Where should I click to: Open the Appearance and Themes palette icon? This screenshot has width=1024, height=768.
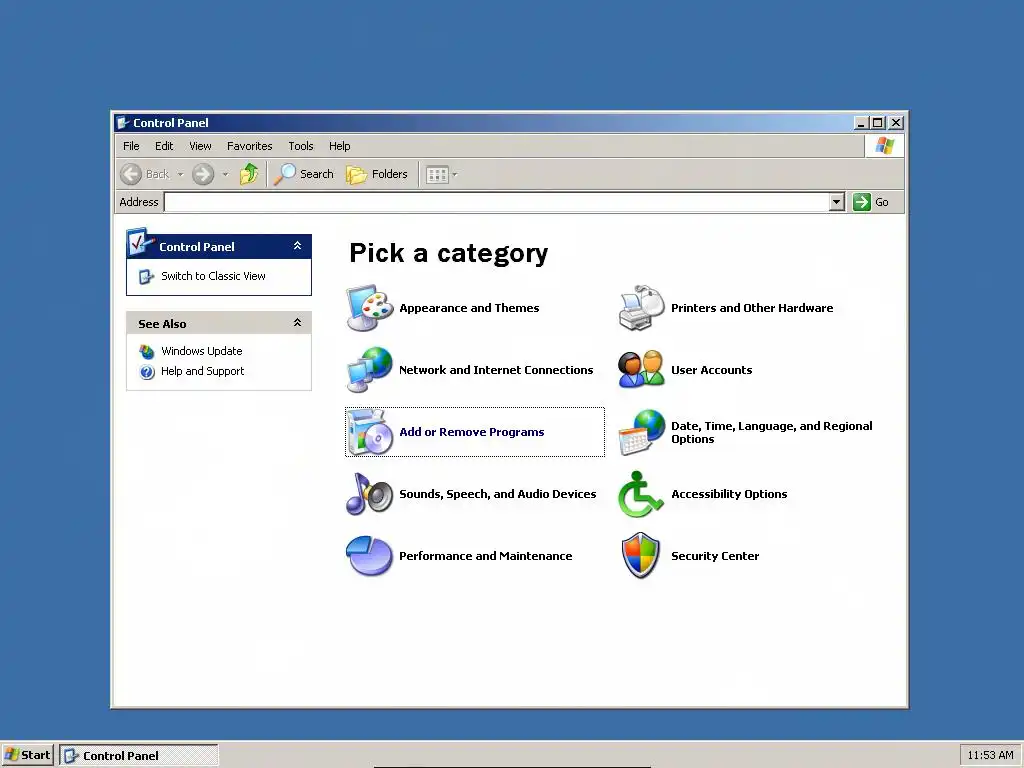pos(370,308)
